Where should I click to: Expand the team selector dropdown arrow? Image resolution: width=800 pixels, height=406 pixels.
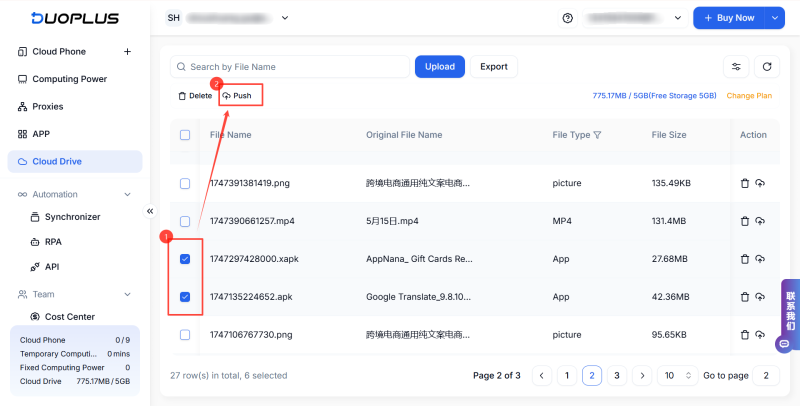[285, 18]
